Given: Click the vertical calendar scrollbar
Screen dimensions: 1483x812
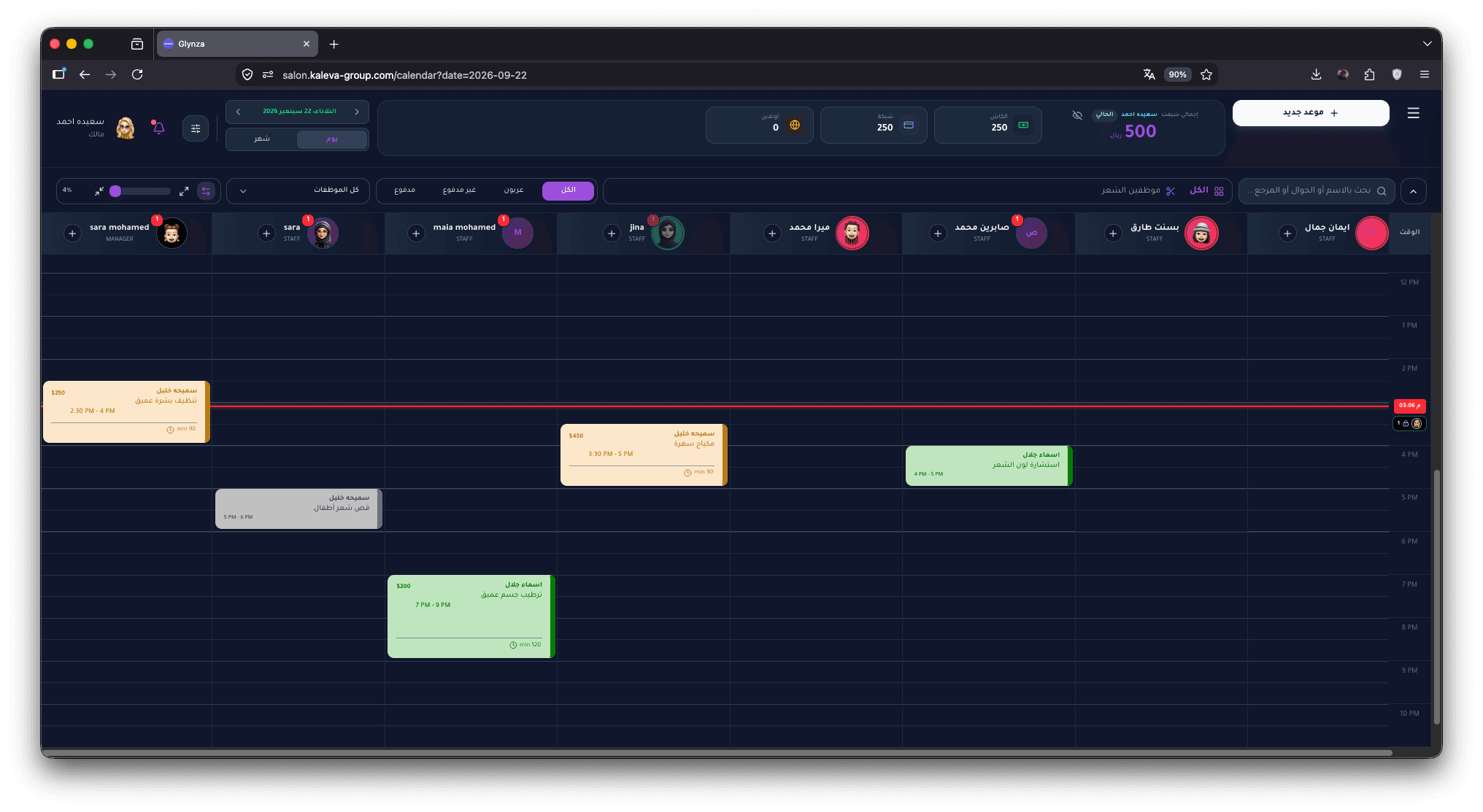Looking at the screenshot, I should (1436, 596).
